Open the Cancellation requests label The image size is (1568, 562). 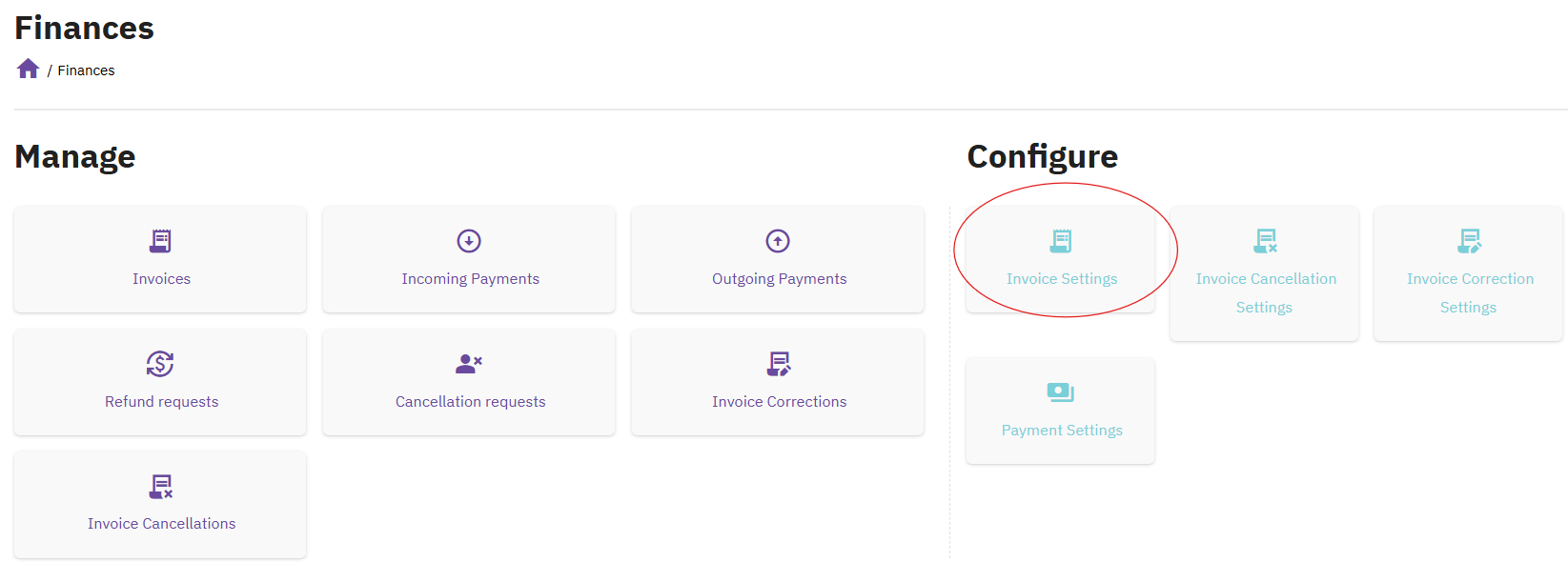point(470,402)
